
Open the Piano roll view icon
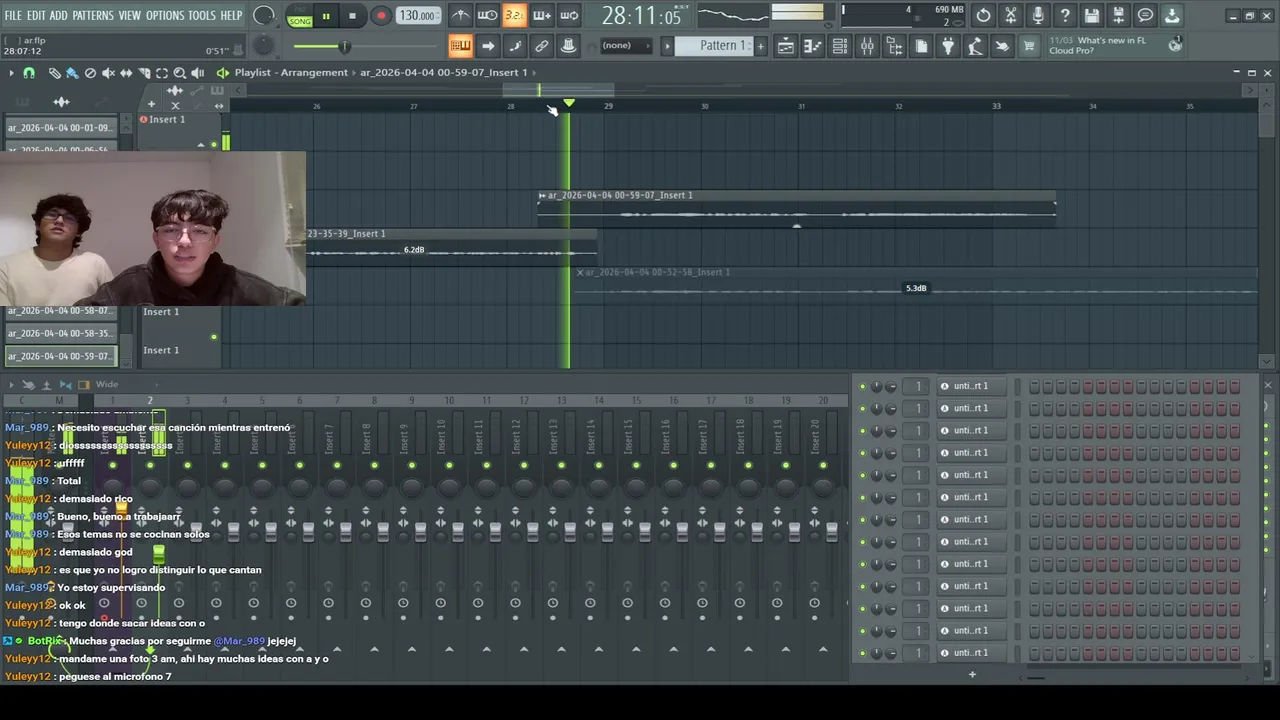point(813,46)
